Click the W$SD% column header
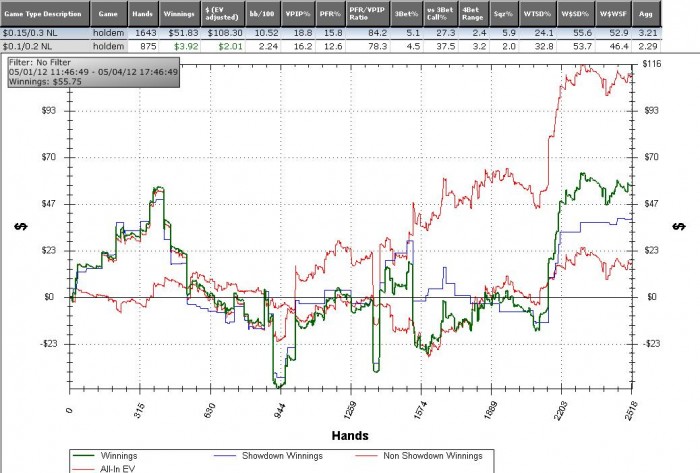The width and height of the screenshot is (700, 473). pyautogui.click(x=575, y=14)
